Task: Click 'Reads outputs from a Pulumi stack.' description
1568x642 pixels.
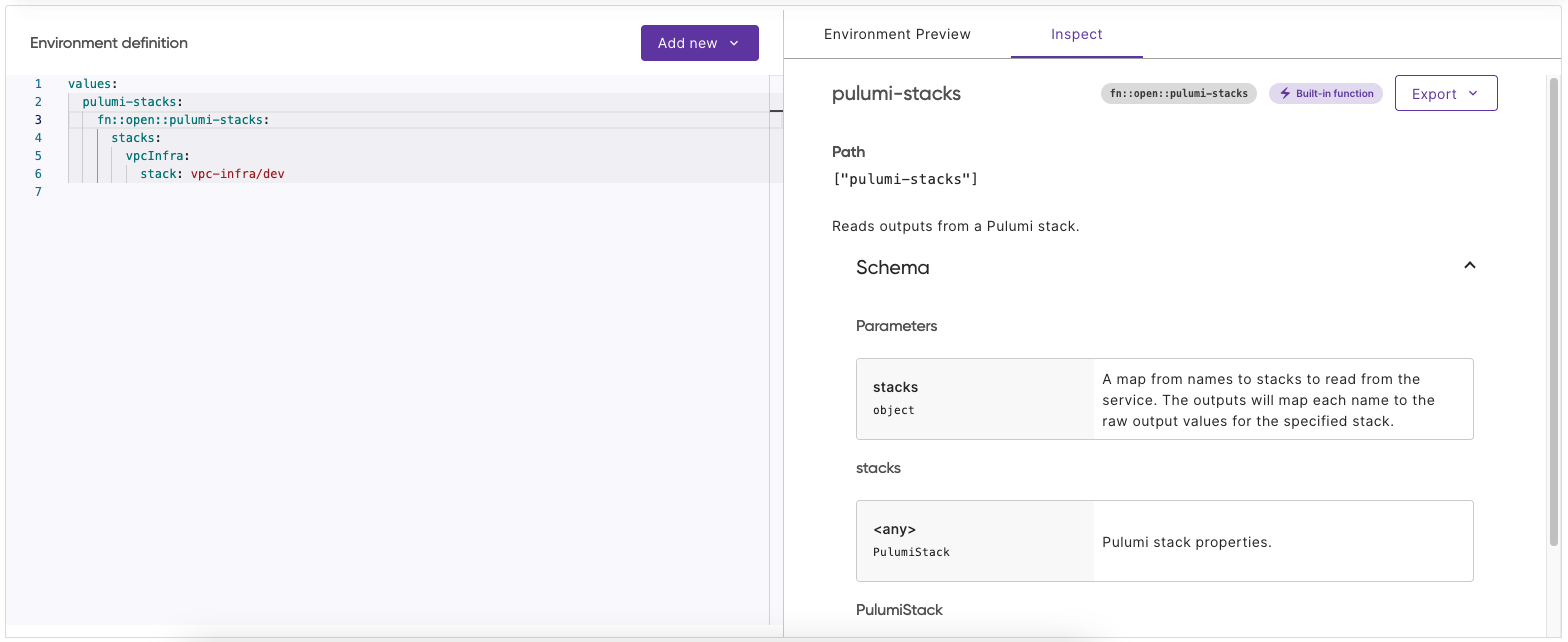Action: (955, 226)
